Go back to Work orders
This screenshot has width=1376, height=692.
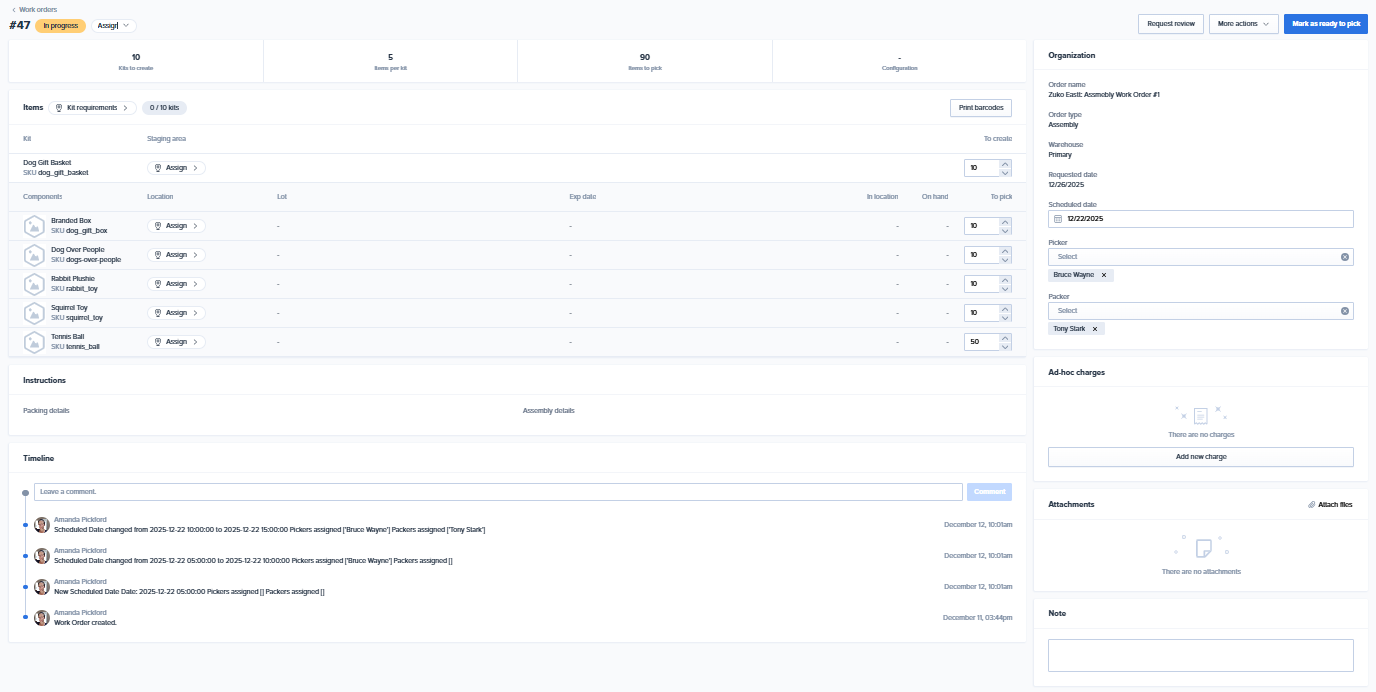(x=35, y=9)
